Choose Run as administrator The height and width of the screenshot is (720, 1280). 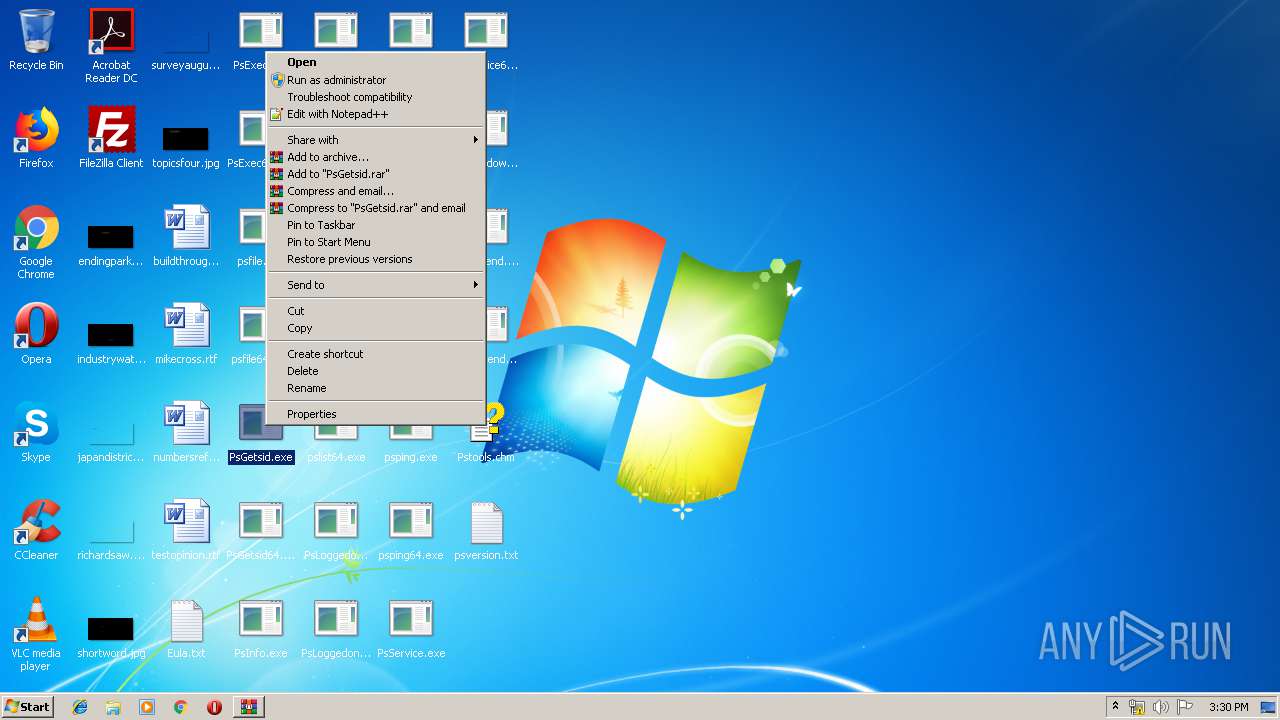tap(376, 80)
